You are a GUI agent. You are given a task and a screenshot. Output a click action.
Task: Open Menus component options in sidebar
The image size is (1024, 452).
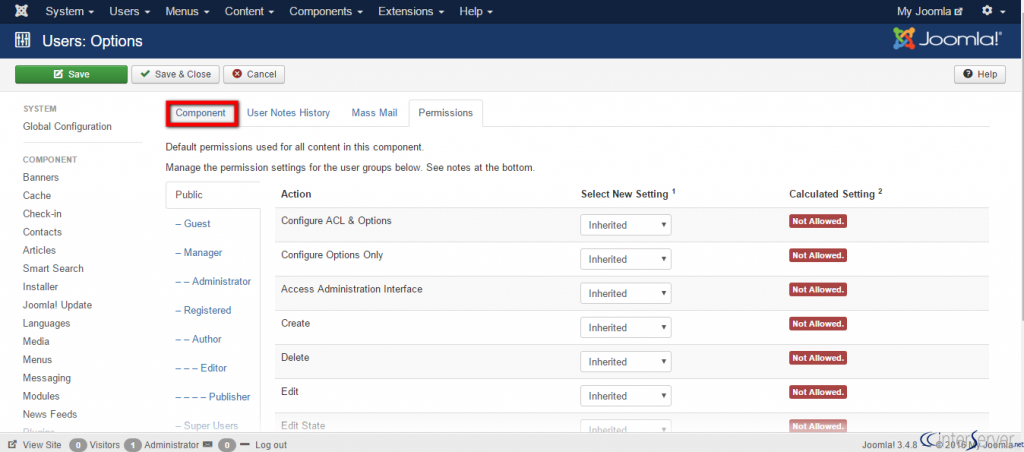click(x=37, y=360)
